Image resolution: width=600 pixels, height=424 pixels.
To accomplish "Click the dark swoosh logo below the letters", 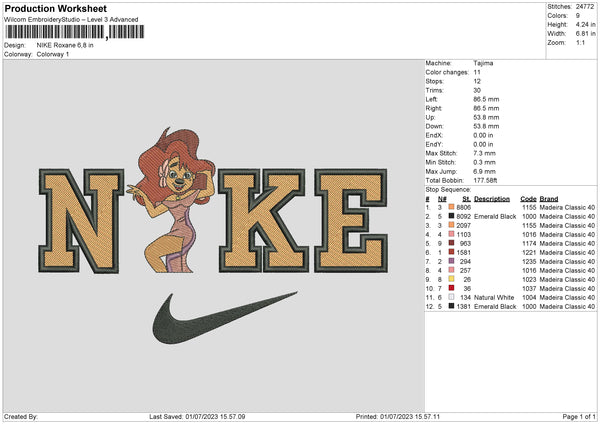I will coord(225,318).
